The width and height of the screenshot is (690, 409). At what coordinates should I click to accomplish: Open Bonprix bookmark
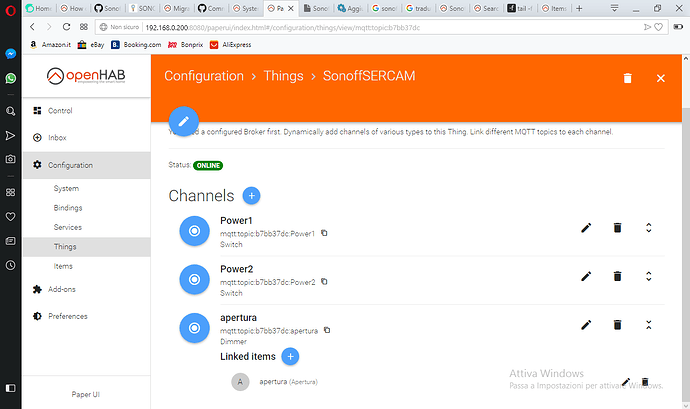tap(186, 44)
